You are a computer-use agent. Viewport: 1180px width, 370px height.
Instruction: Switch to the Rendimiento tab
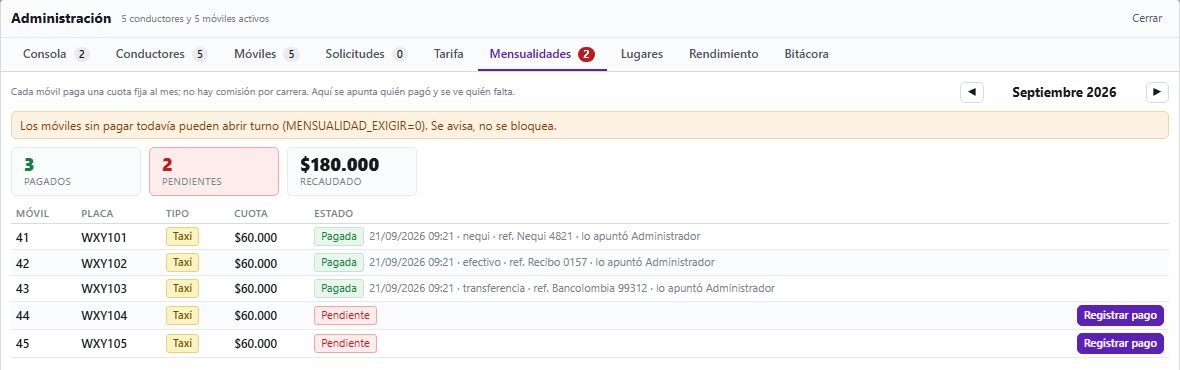click(x=723, y=54)
